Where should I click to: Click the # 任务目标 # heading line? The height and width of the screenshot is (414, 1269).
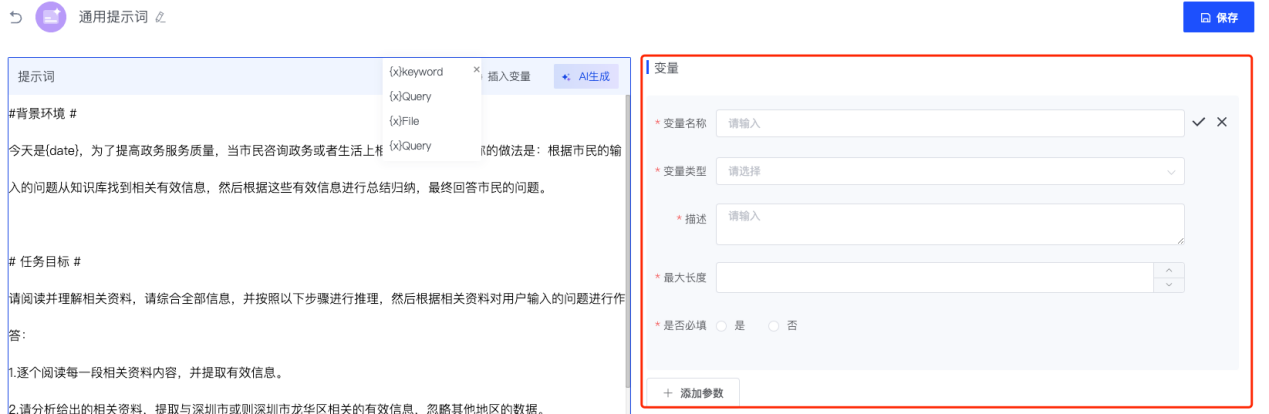(x=44, y=261)
